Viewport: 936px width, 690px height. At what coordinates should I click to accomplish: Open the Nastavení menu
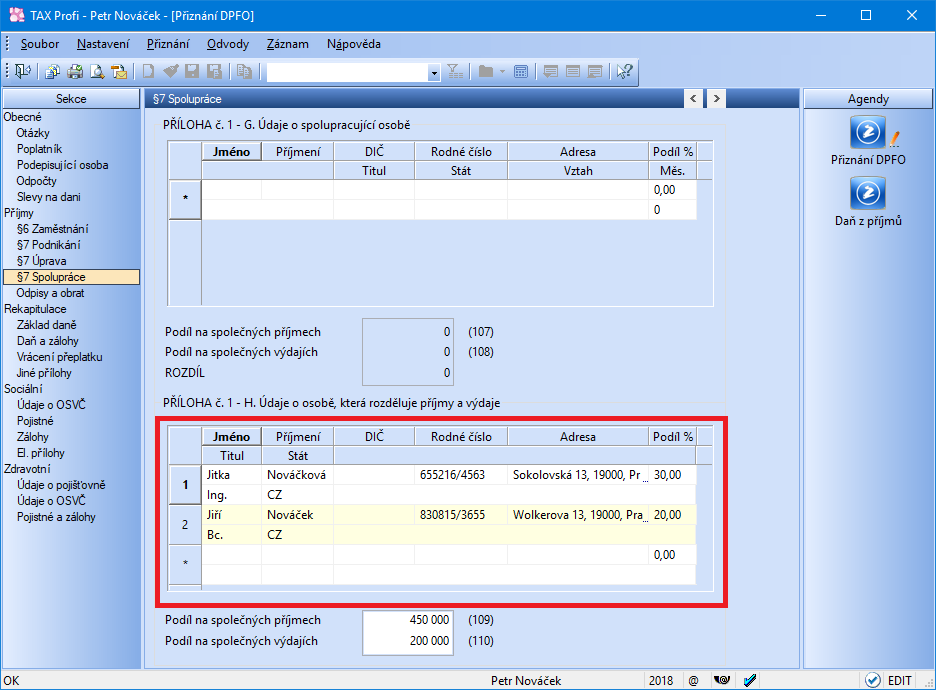103,44
